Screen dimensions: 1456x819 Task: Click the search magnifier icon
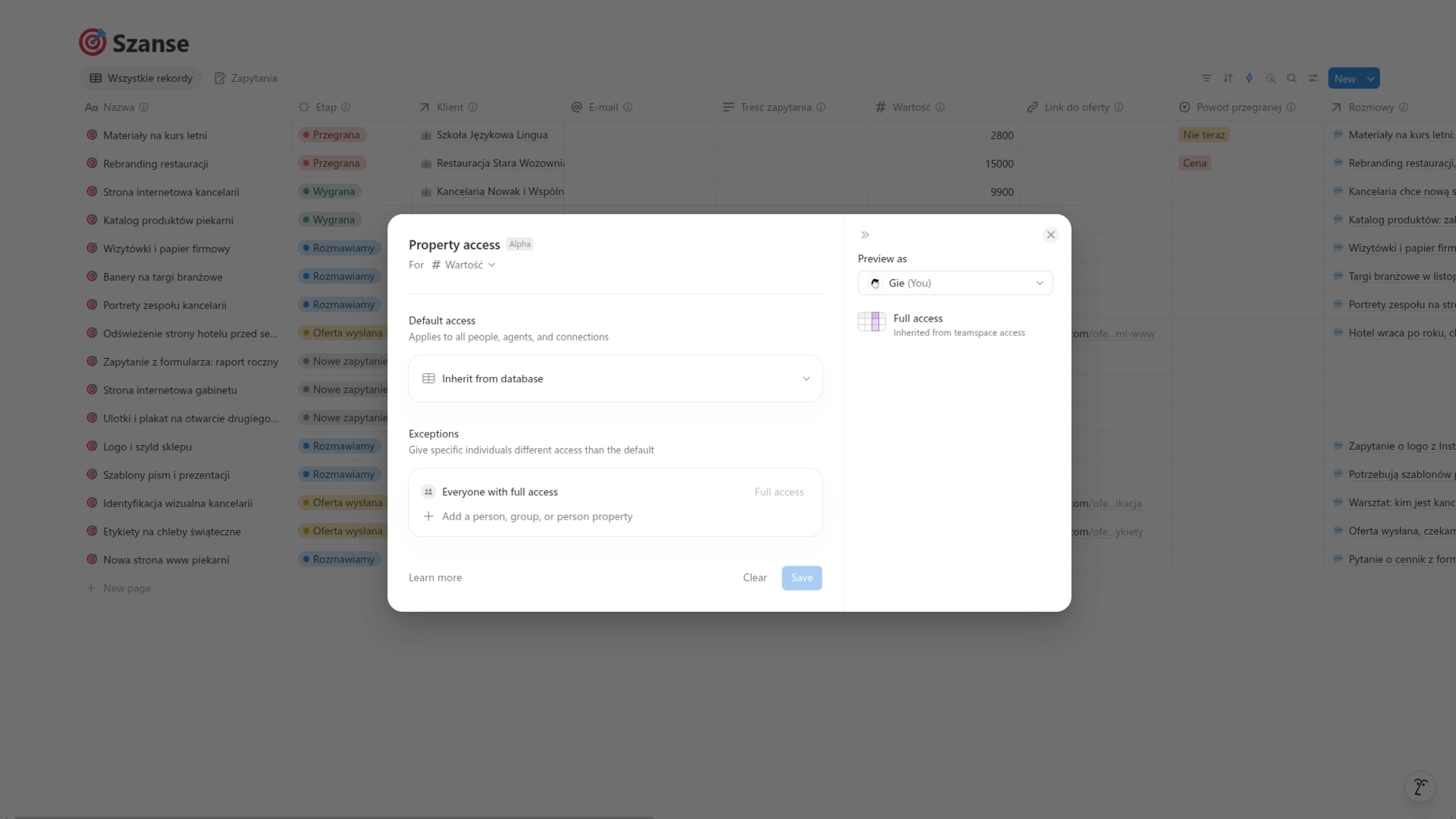[1291, 78]
